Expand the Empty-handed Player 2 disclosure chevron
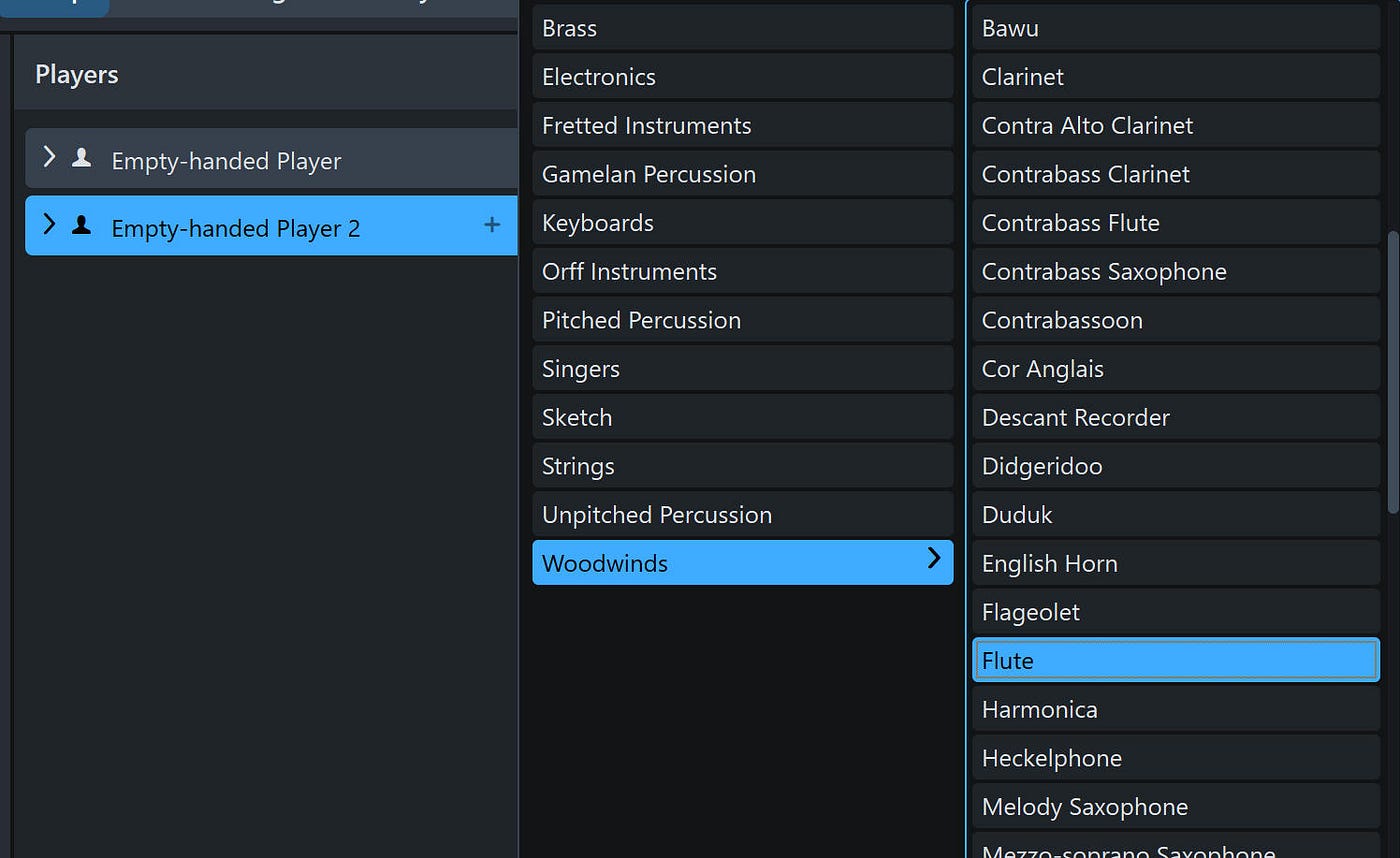Screen dimensions: 1400x858 (x=48, y=224)
